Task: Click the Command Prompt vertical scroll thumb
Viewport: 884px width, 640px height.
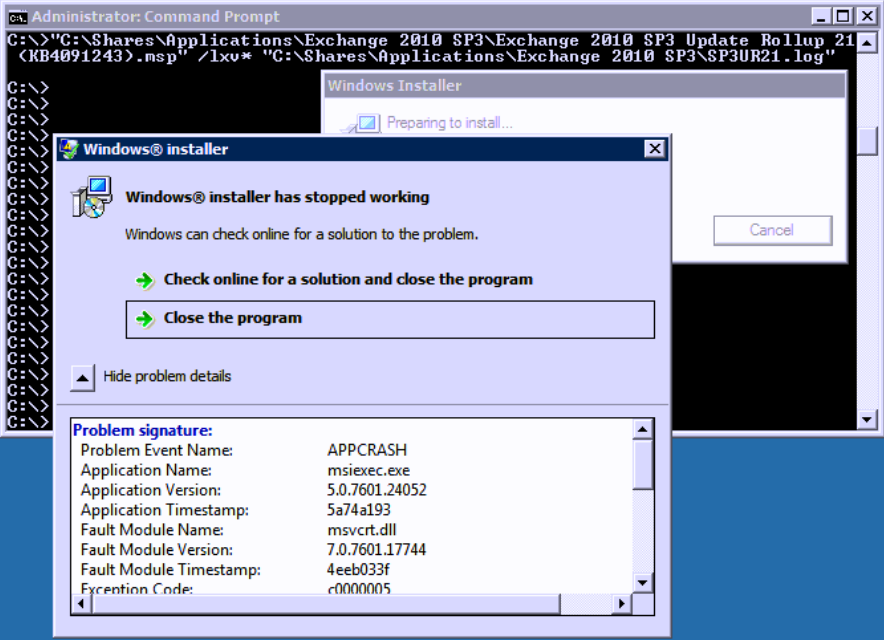Action: click(x=867, y=140)
